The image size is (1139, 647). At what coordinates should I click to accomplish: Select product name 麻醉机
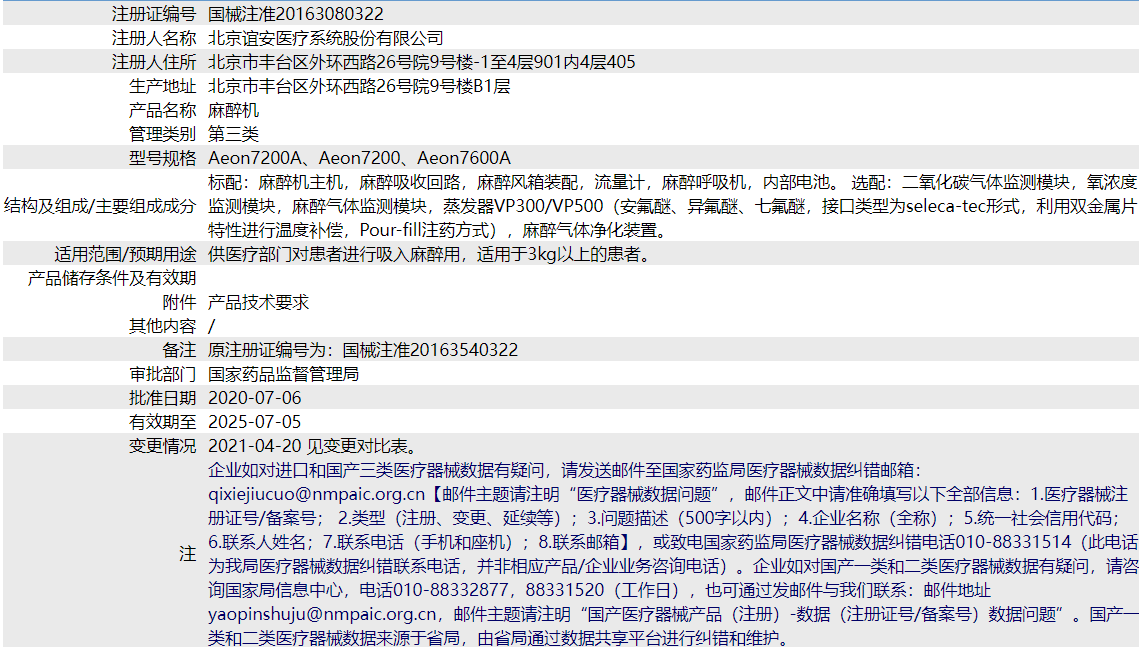click(233, 110)
